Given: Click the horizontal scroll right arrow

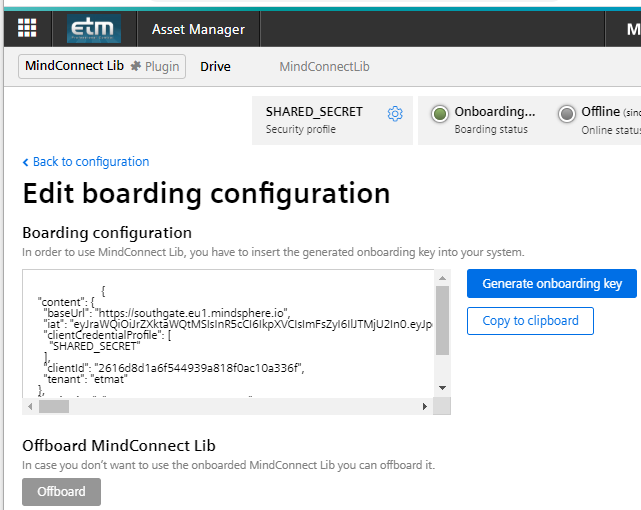Looking at the screenshot, I should (x=424, y=406).
